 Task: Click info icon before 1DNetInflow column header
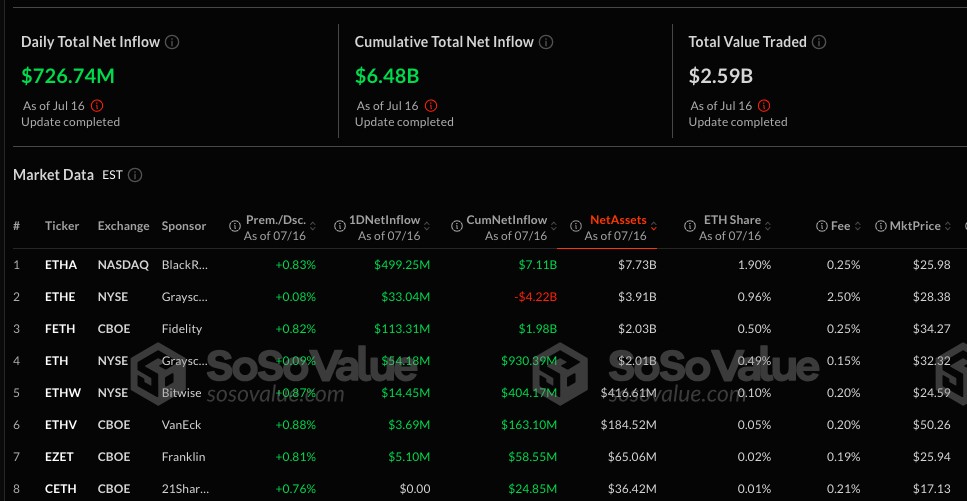340,226
